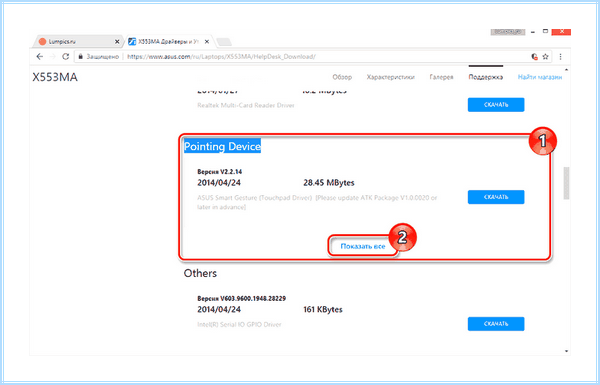
Task: Close the Lumpics.ru tab
Action: tap(117, 41)
